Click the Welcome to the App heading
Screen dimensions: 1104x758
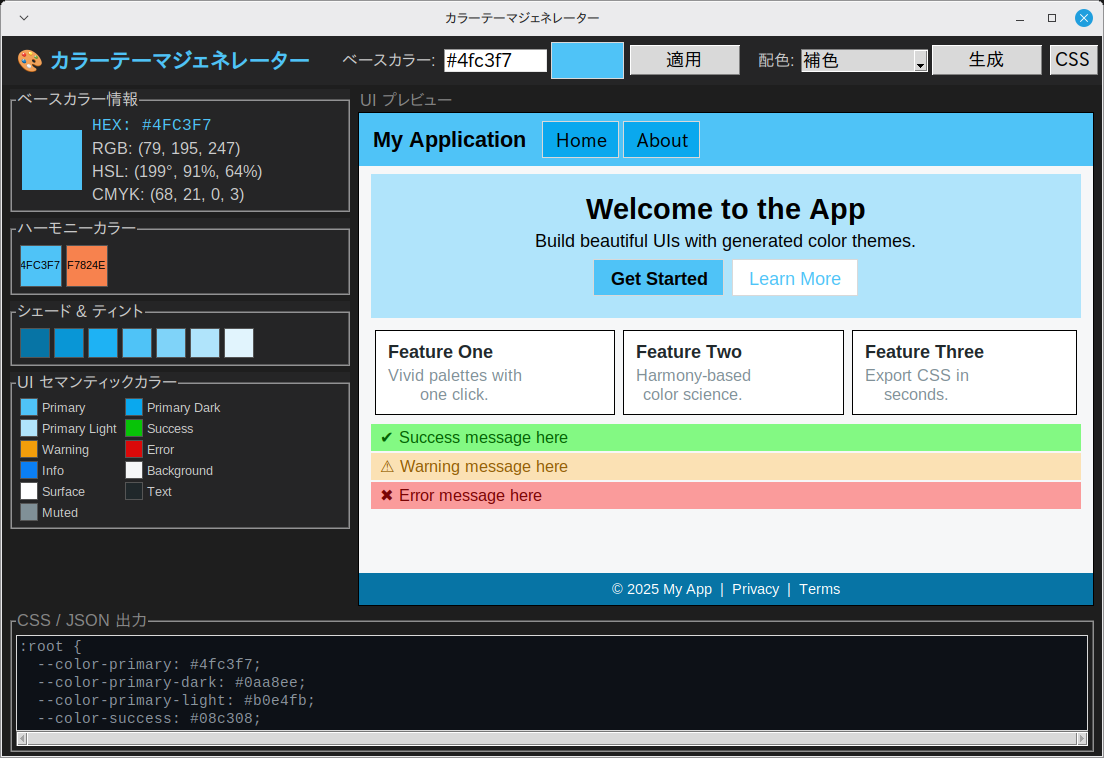click(x=725, y=209)
